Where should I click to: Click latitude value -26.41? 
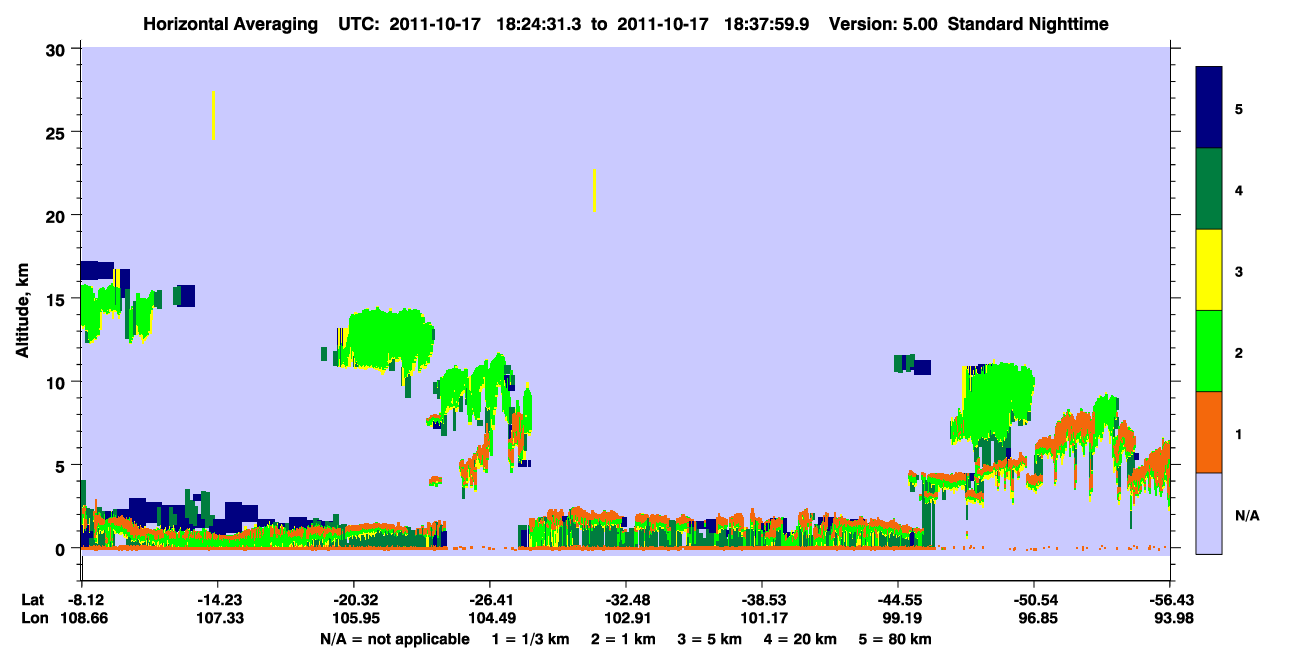click(490, 600)
